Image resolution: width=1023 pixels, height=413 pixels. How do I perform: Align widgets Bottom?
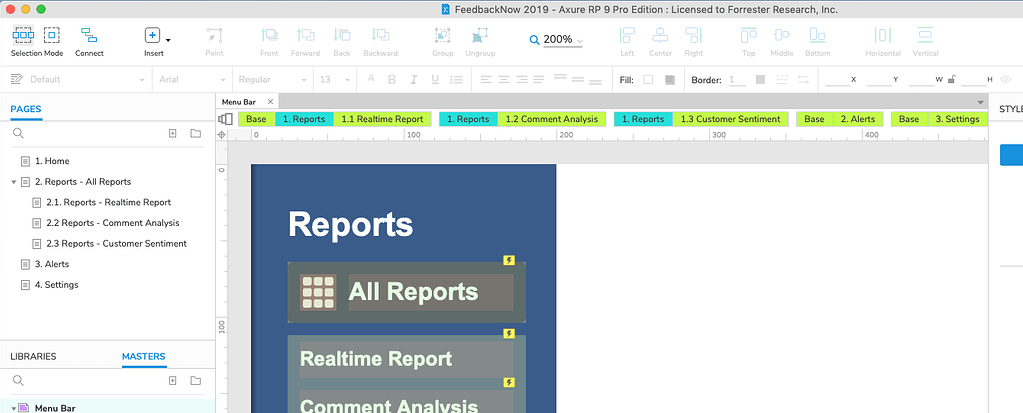point(817,35)
